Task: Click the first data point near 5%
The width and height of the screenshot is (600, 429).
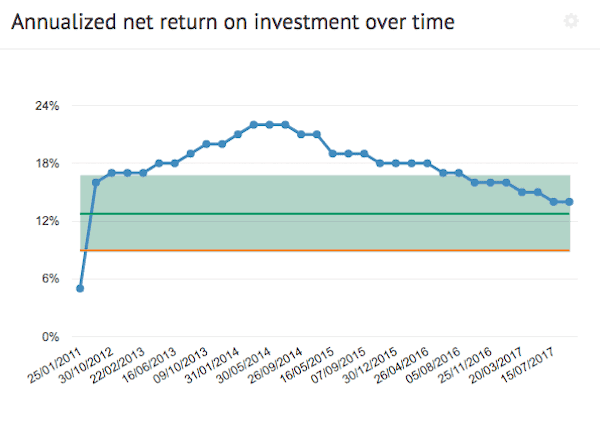Action: pos(80,288)
